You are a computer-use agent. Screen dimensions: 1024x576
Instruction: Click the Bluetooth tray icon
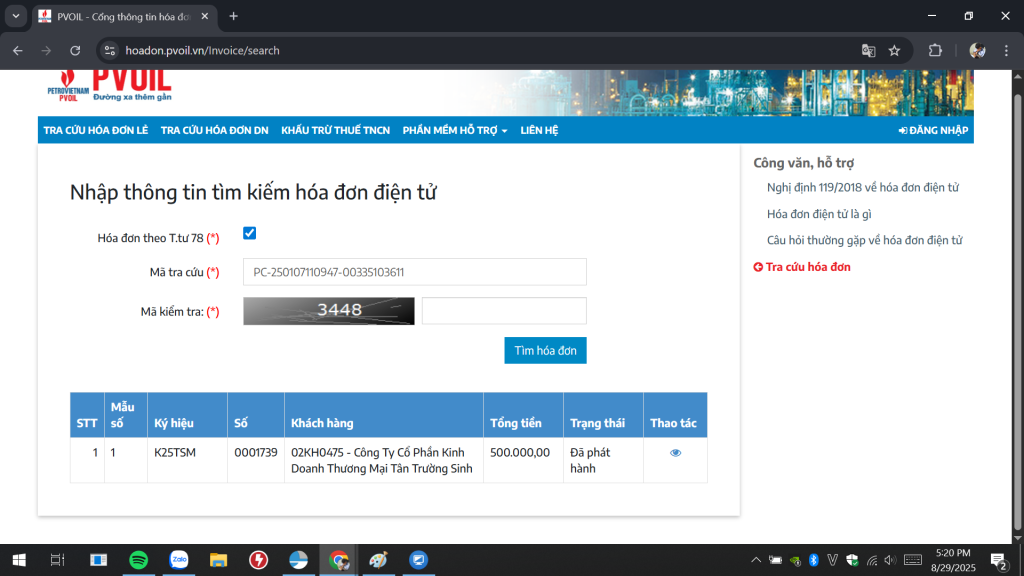(x=814, y=560)
